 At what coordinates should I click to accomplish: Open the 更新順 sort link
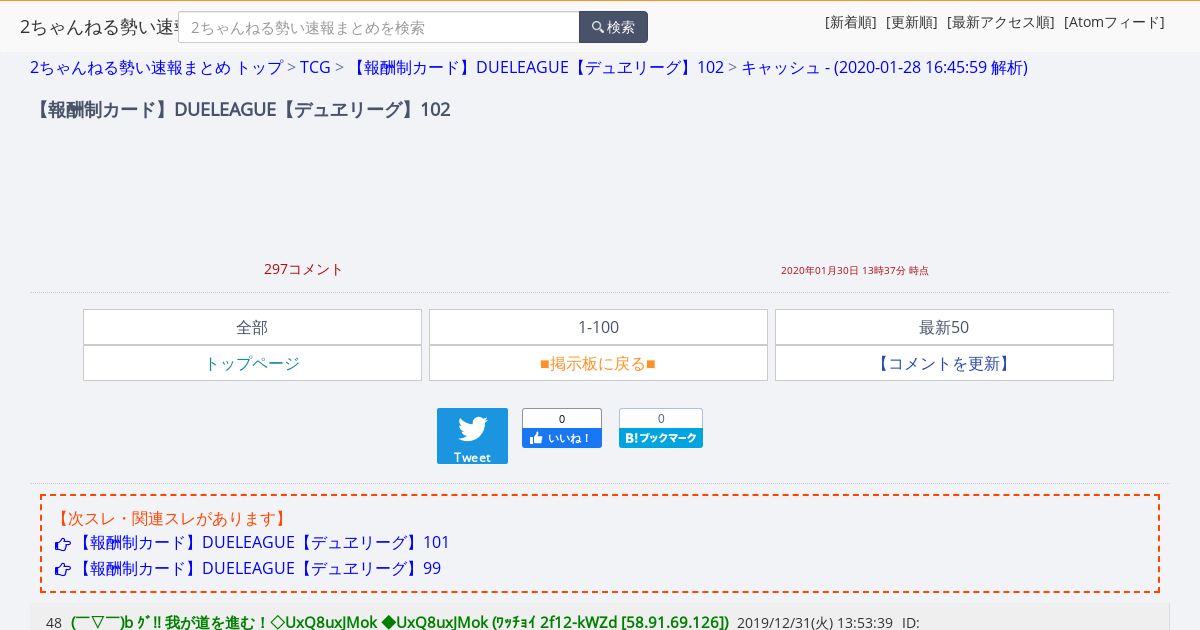911,22
